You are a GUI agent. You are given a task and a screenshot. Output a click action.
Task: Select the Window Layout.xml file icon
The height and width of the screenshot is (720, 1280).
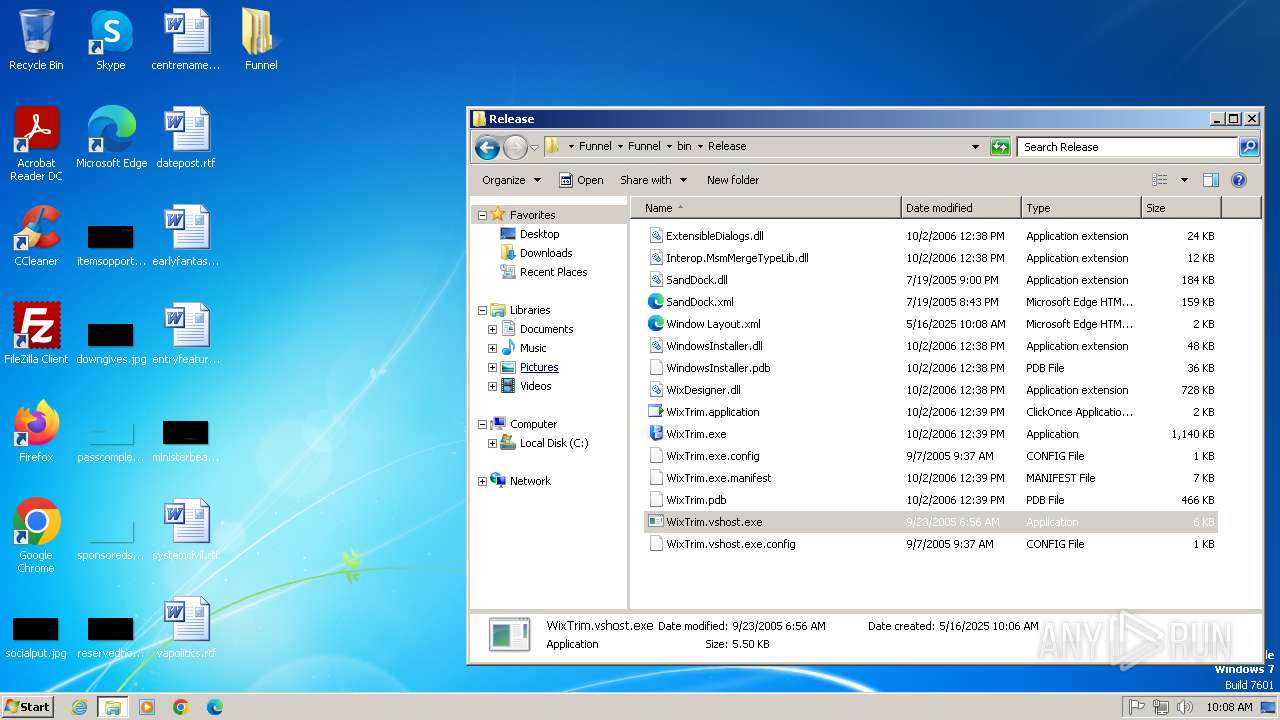(656, 324)
